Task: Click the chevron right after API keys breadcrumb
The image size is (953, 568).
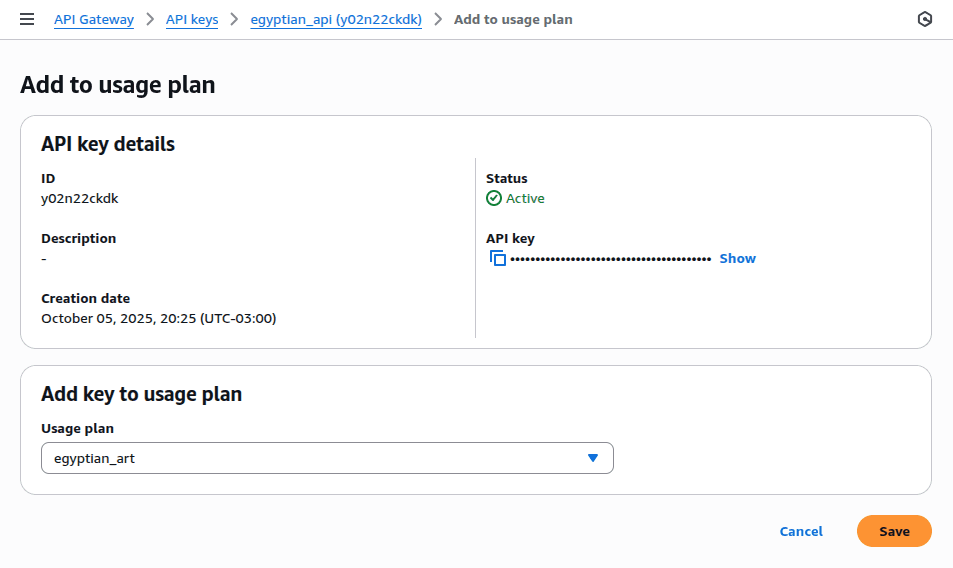Action: (234, 20)
